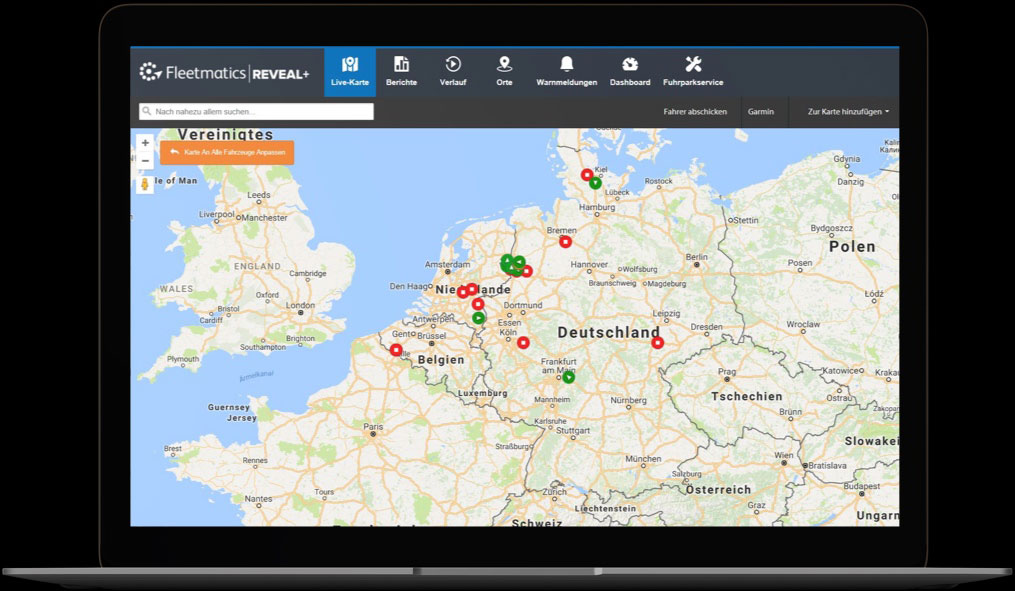Viewport: 1015px width, 591px height.
Task: Expand 'Zur Karte hinzufügen' dropdown
Action: tap(848, 111)
